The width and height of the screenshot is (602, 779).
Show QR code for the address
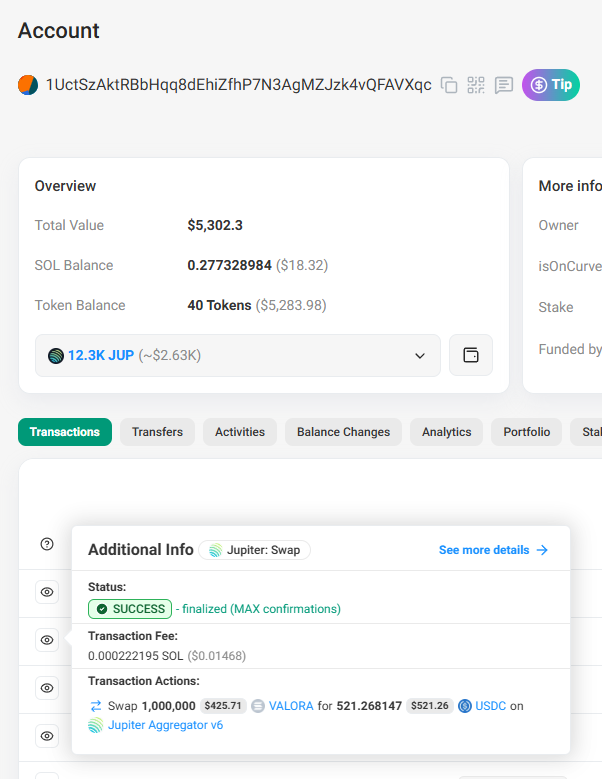pyautogui.click(x=476, y=85)
